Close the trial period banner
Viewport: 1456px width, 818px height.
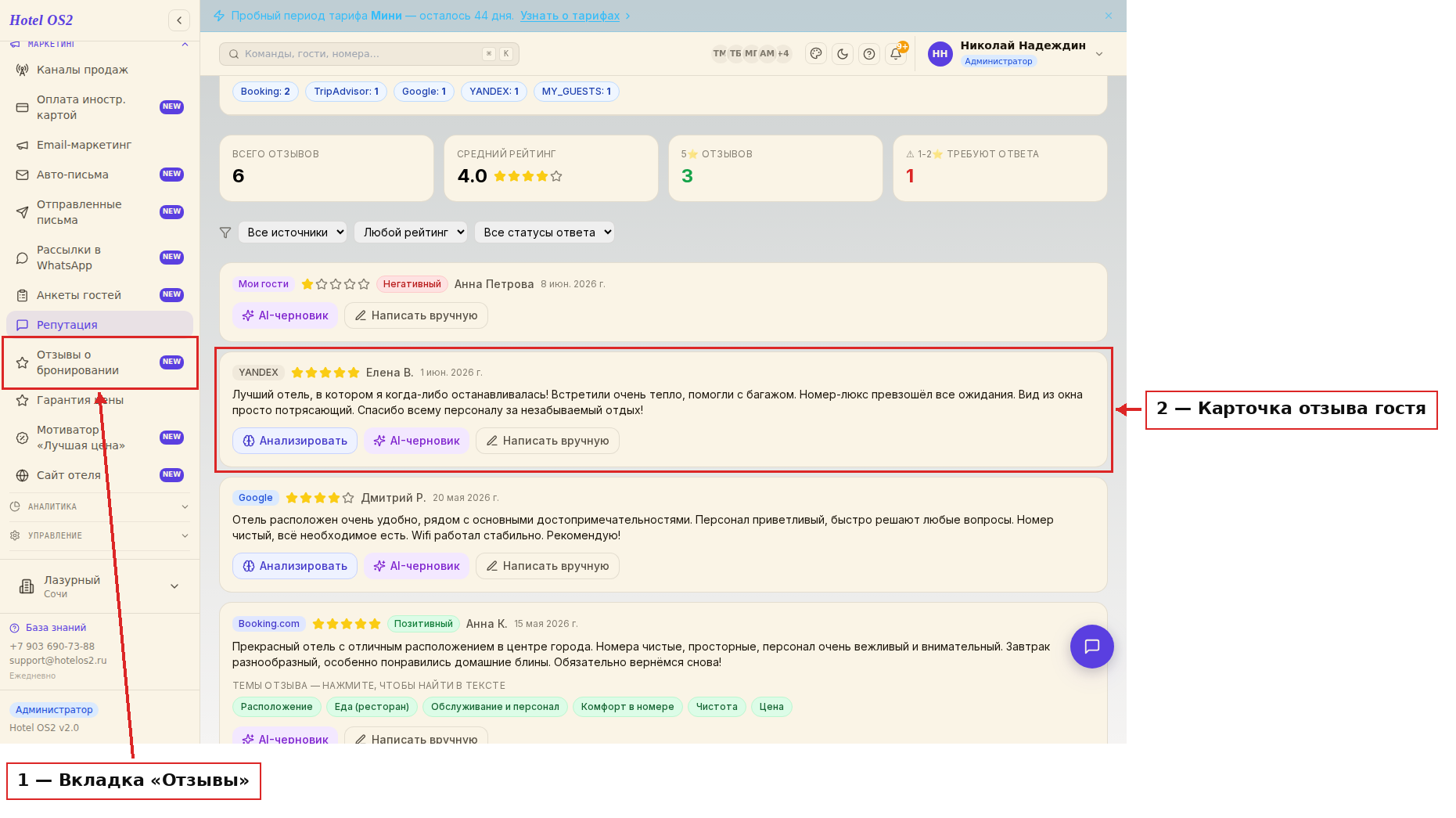click(x=1109, y=16)
